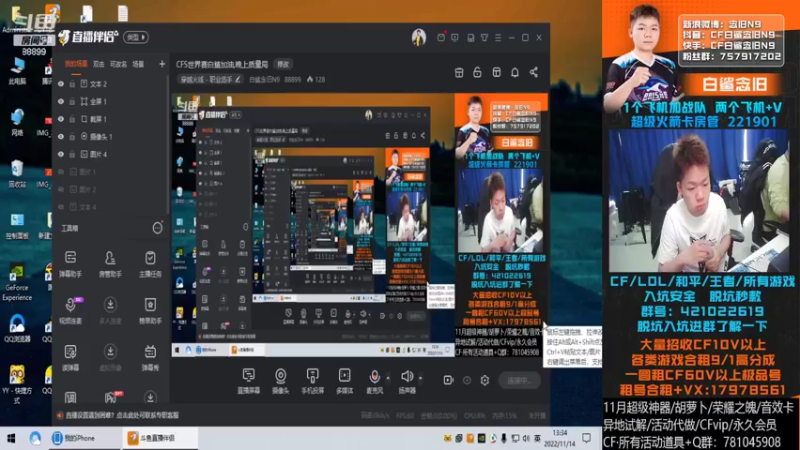Open the user avatar in title bar
The height and width of the screenshot is (450, 800).
click(x=419, y=37)
